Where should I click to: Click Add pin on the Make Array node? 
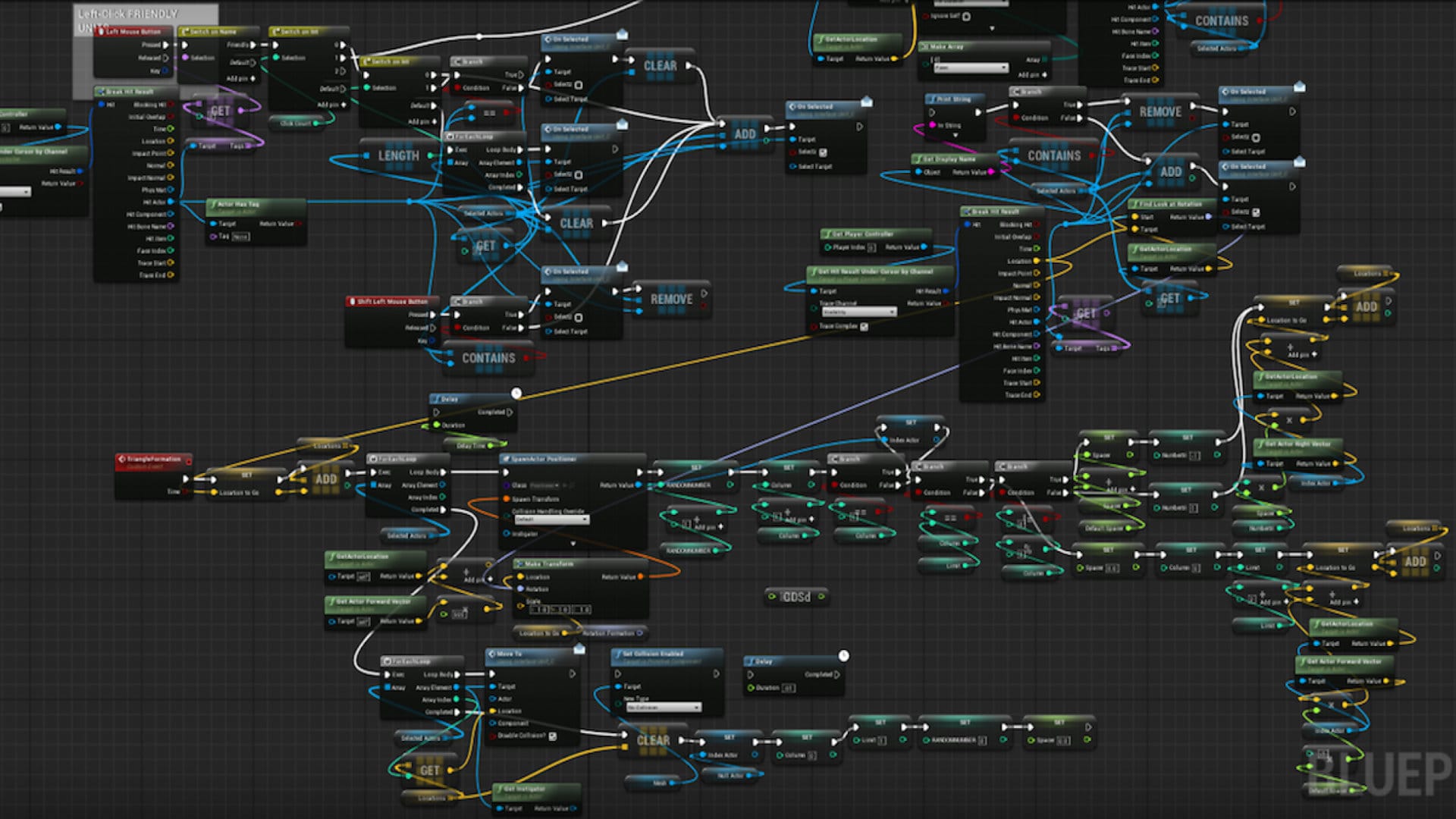click(x=1044, y=77)
